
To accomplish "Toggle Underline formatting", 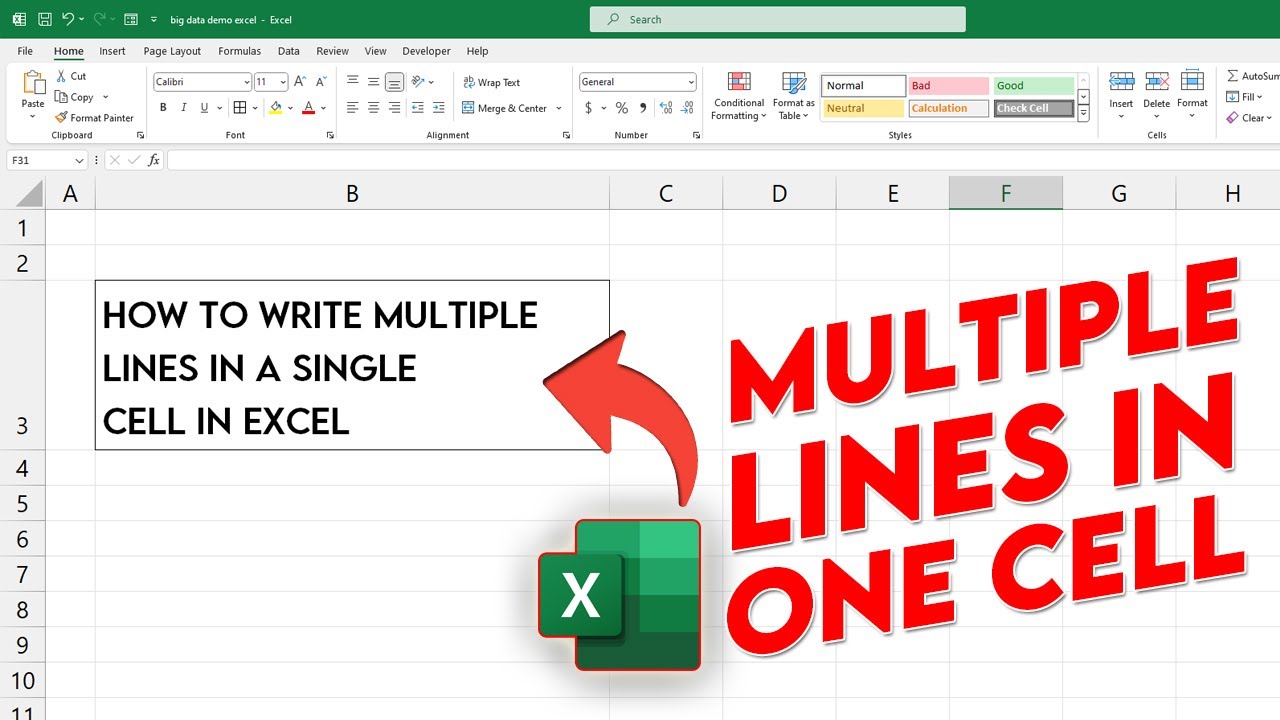I will pyautogui.click(x=205, y=108).
